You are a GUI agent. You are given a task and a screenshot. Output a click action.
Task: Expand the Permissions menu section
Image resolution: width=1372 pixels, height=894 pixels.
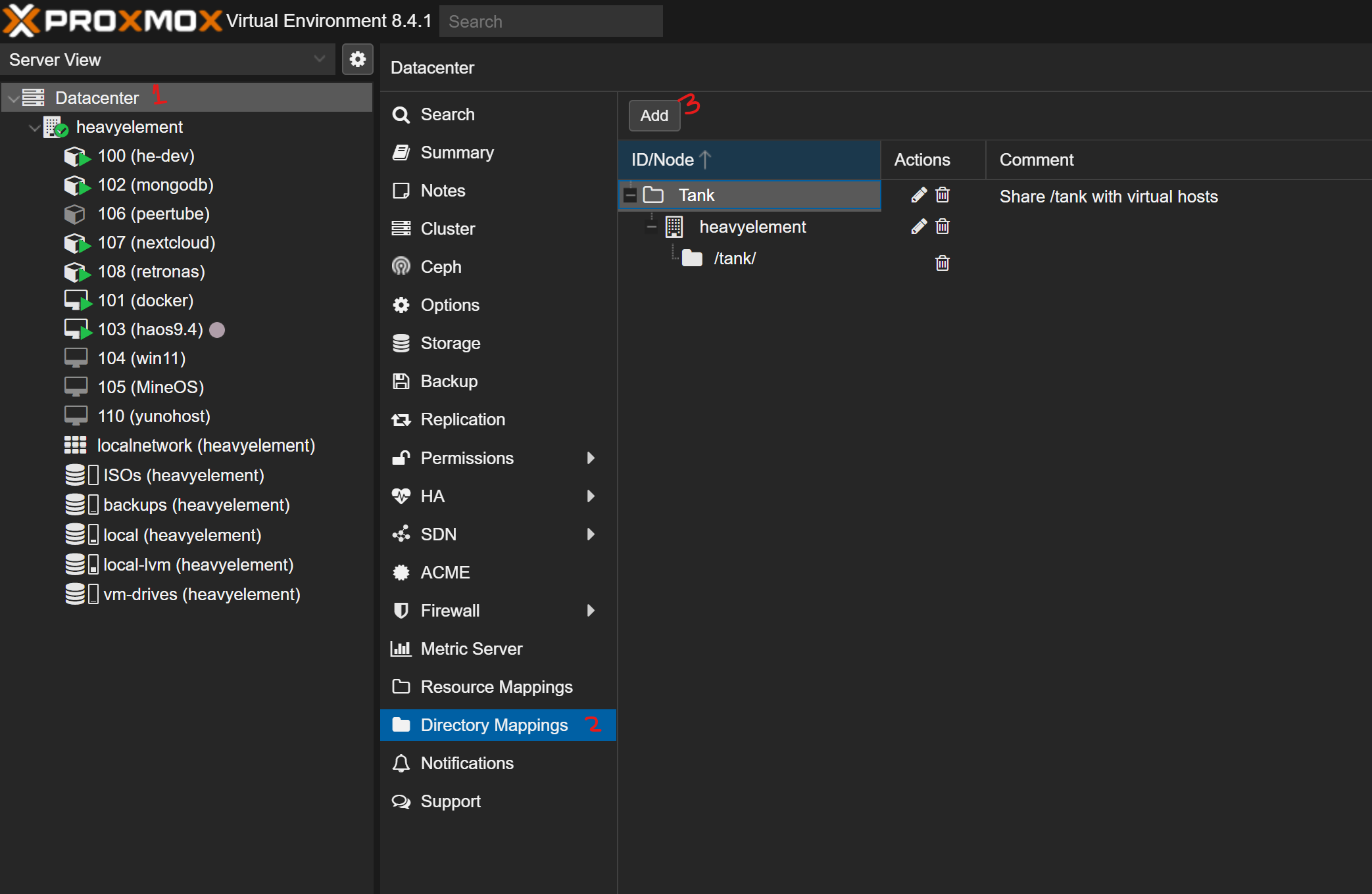467,458
